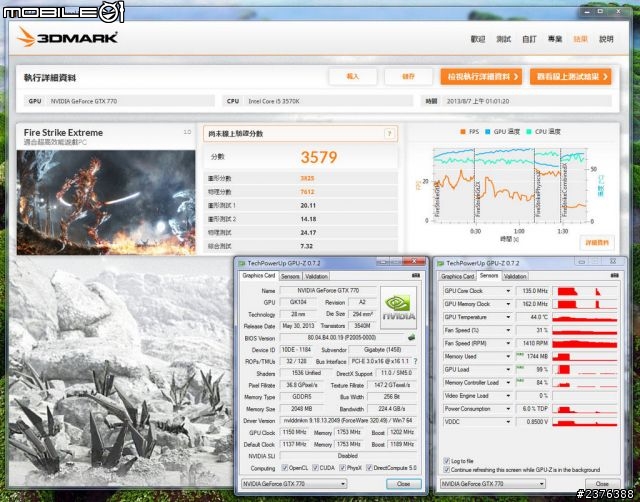Switch to the 自訂 tab in 3DMark
640x502 pixels.
coord(529,39)
